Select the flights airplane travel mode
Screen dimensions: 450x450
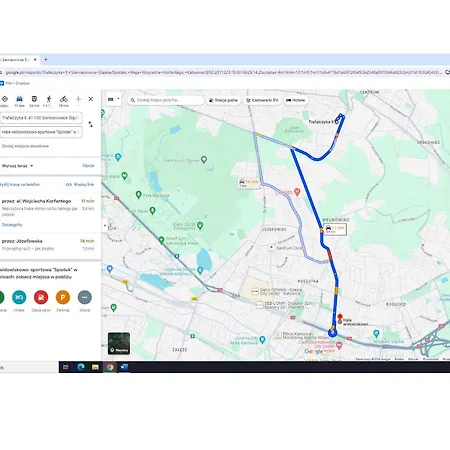coord(78,99)
